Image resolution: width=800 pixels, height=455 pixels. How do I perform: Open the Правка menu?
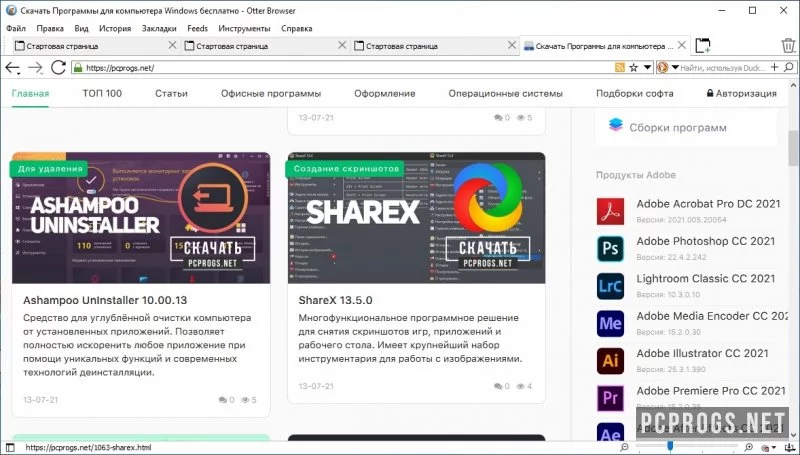50,28
